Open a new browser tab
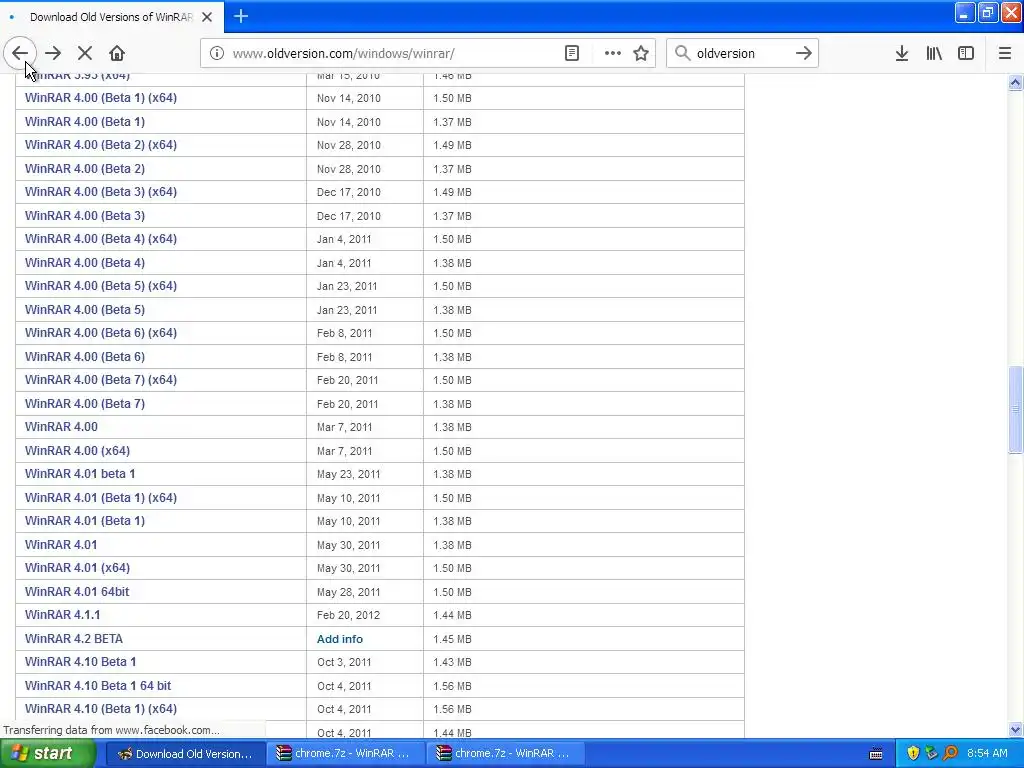 [x=241, y=16]
